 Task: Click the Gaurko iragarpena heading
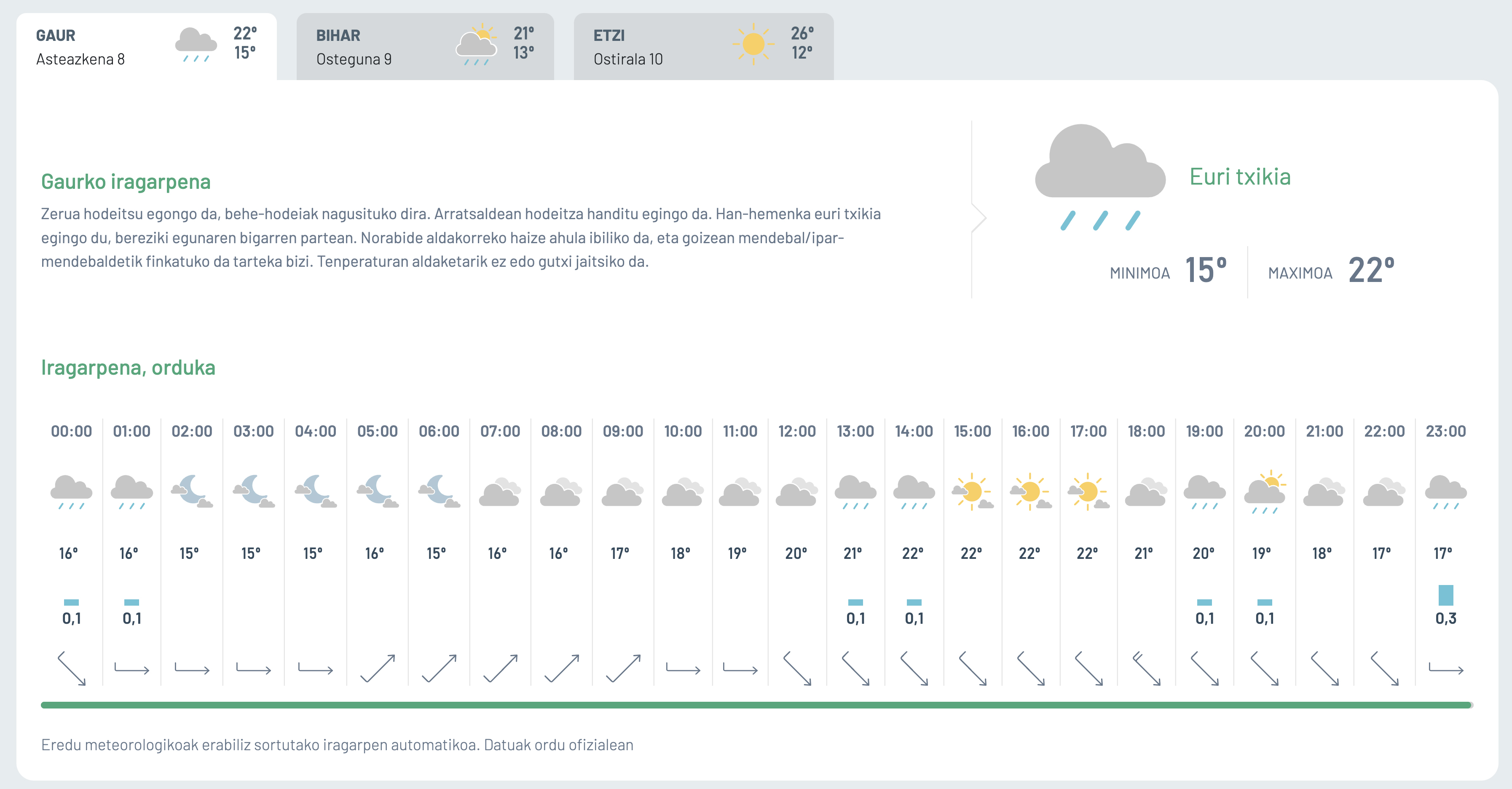126,181
